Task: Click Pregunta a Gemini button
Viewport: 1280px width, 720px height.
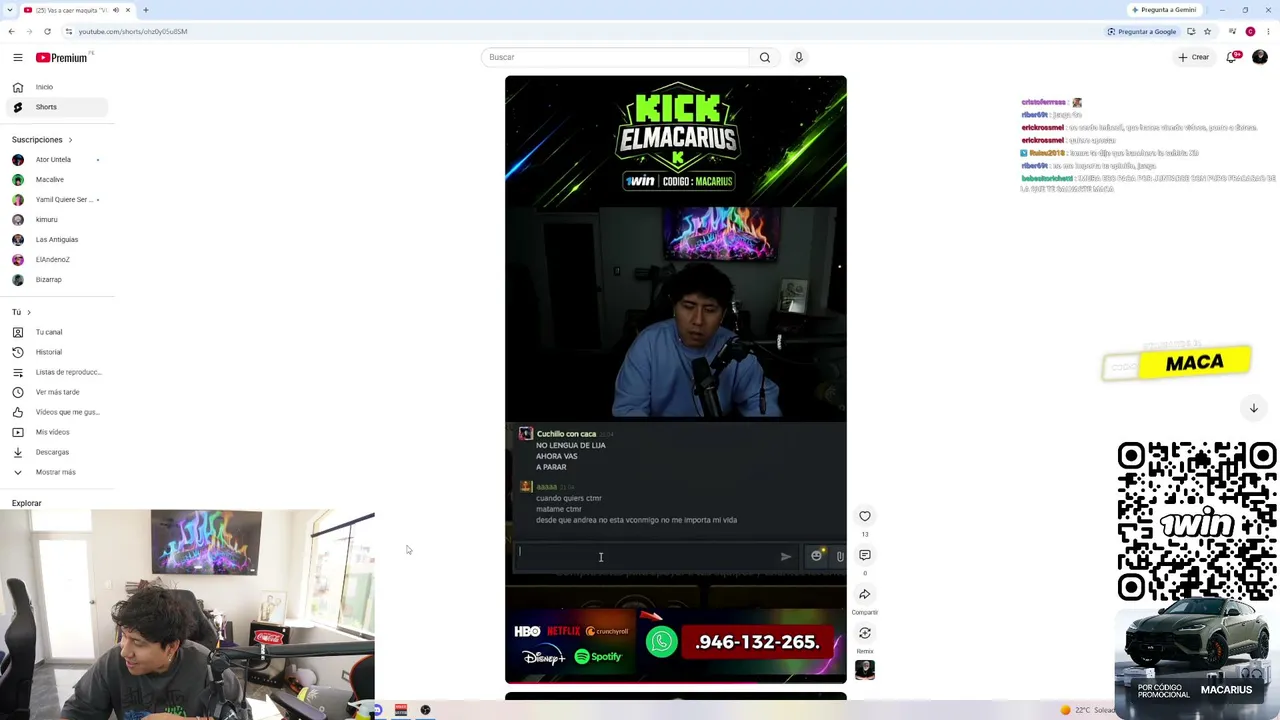Action: (x=1164, y=10)
